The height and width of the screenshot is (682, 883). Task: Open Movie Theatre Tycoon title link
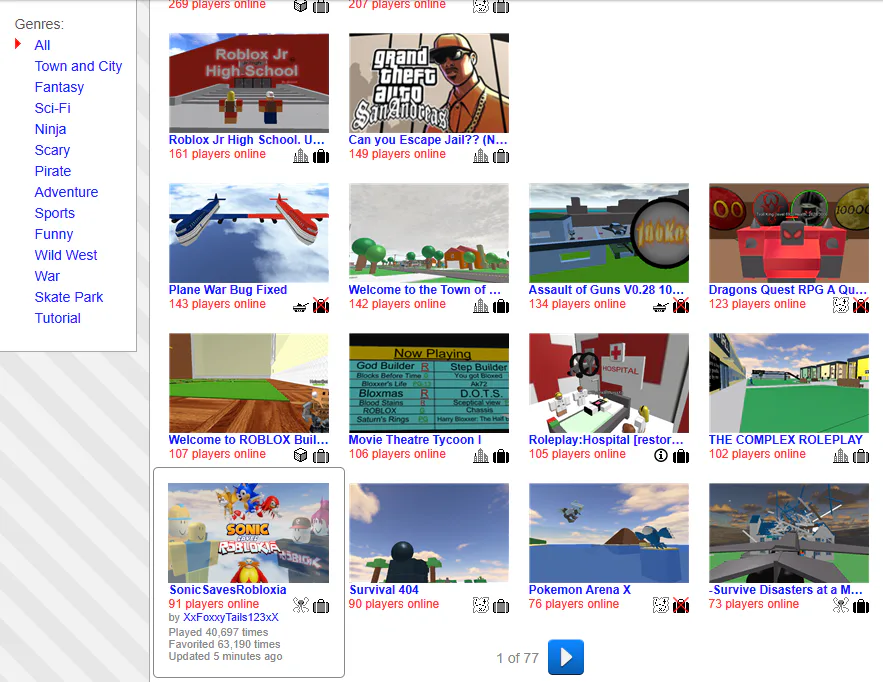pyautogui.click(x=415, y=440)
